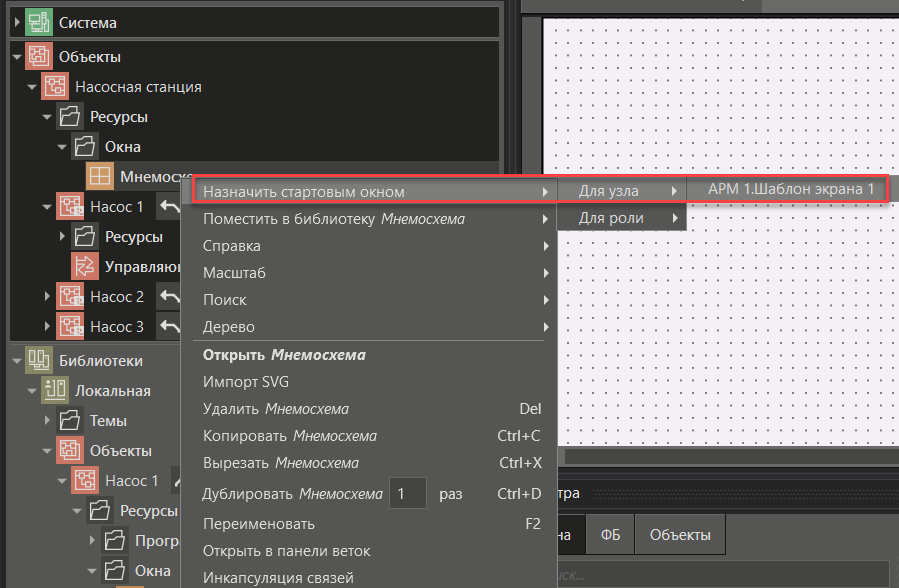Expand the Насос 3 tree node
Image resolution: width=899 pixels, height=588 pixels.
coord(47,327)
